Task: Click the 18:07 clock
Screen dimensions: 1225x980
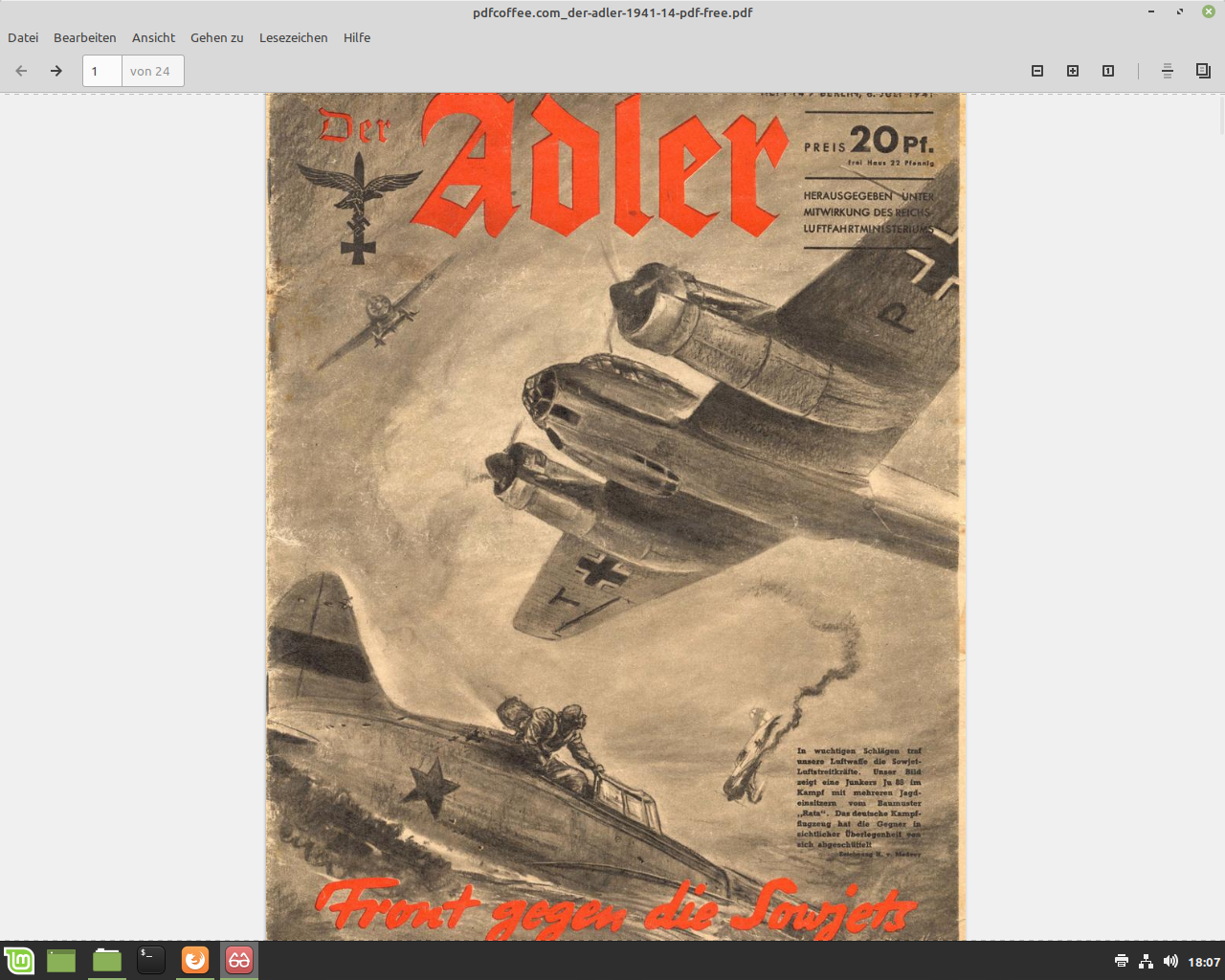Action: point(1204,962)
